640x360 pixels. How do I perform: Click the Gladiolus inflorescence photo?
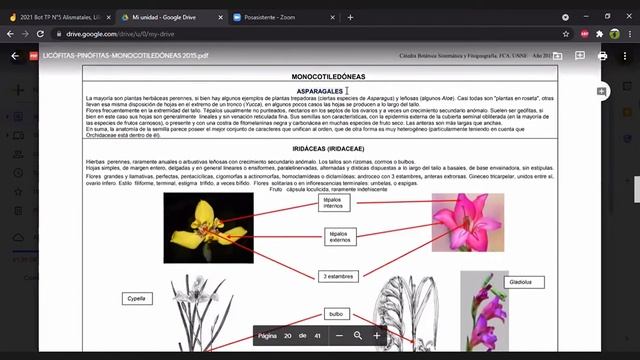click(484, 311)
